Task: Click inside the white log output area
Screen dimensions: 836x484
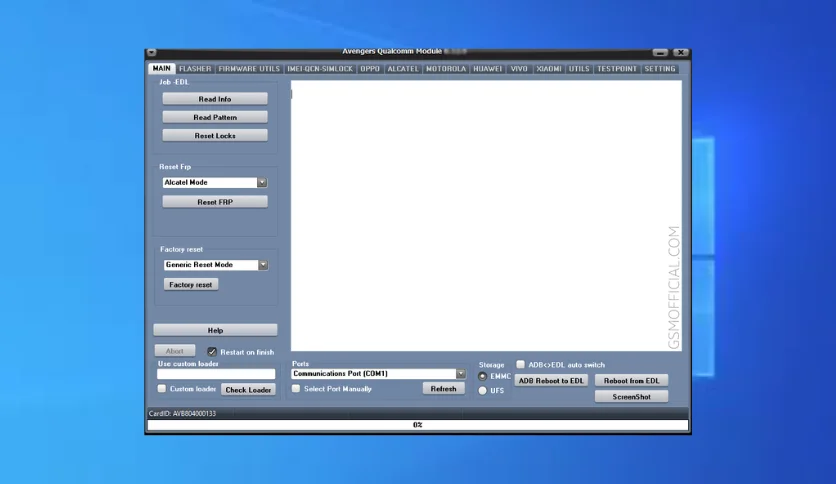Action: (x=486, y=216)
